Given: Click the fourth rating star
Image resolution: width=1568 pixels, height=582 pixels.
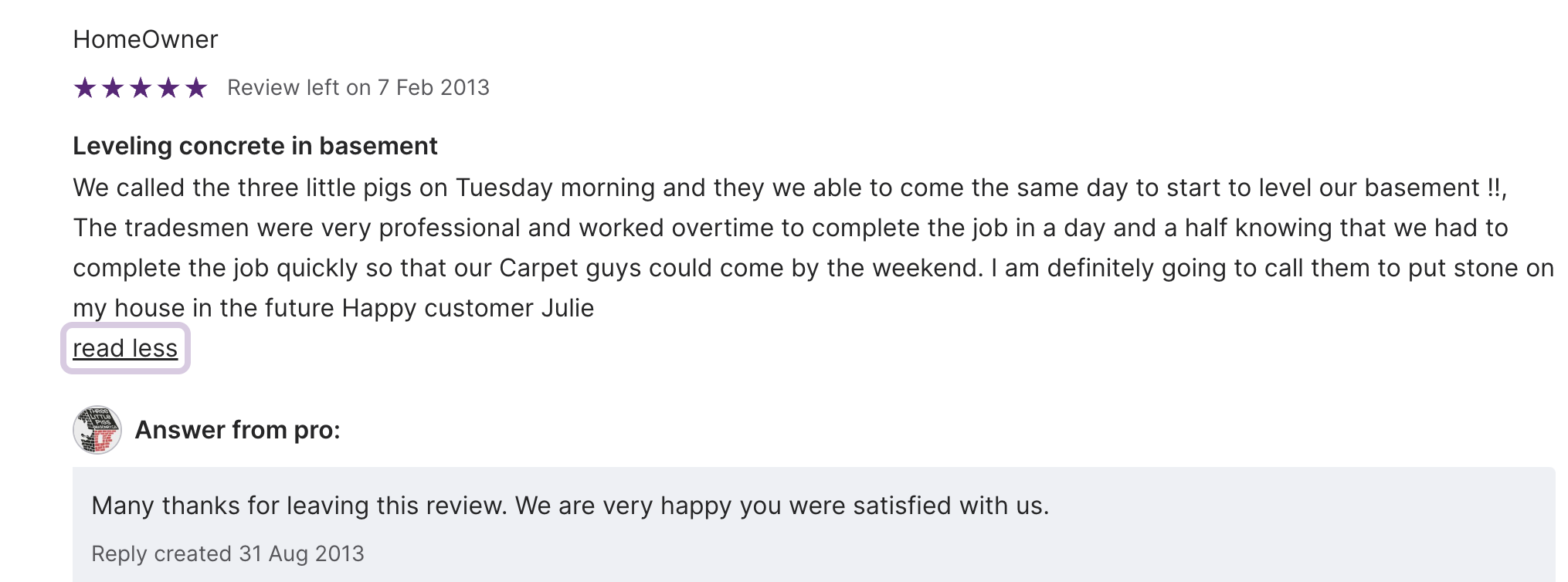Looking at the screenshot, I should click(168, 88).
